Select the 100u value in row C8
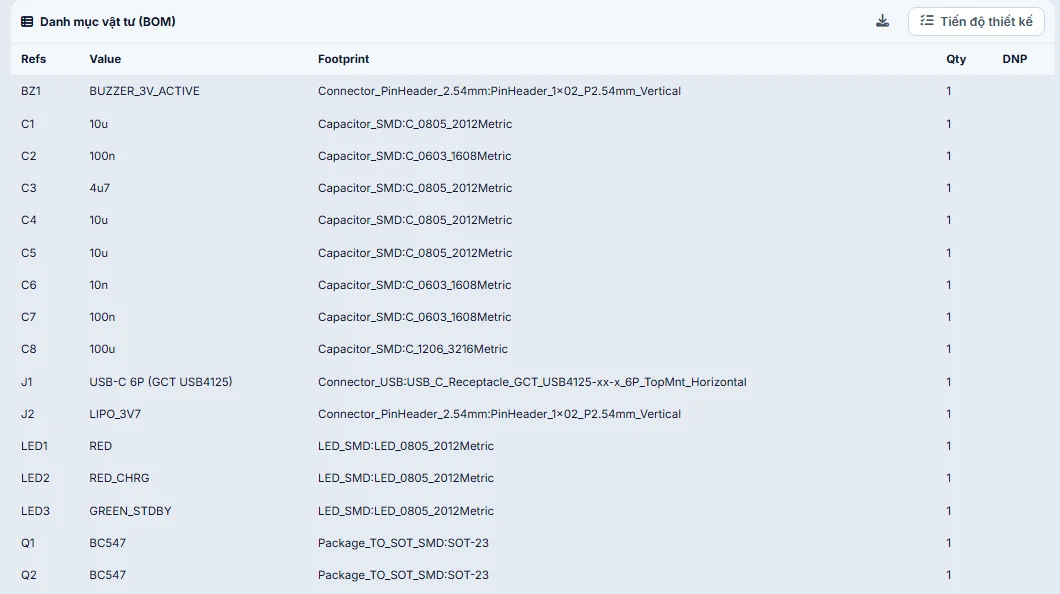Screen dimensions: 1060x594 pyautogui.click(x=102, y=349)
